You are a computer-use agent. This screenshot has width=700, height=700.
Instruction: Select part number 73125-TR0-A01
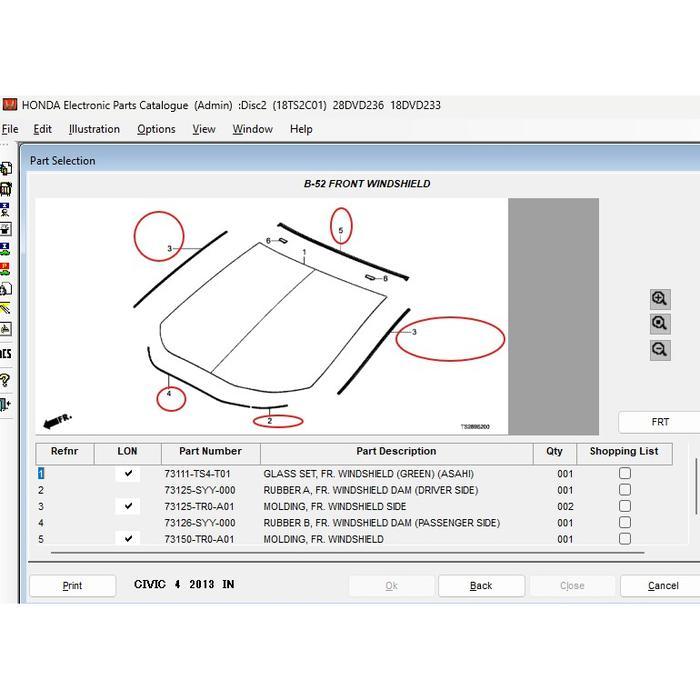(x=199, y=506)
